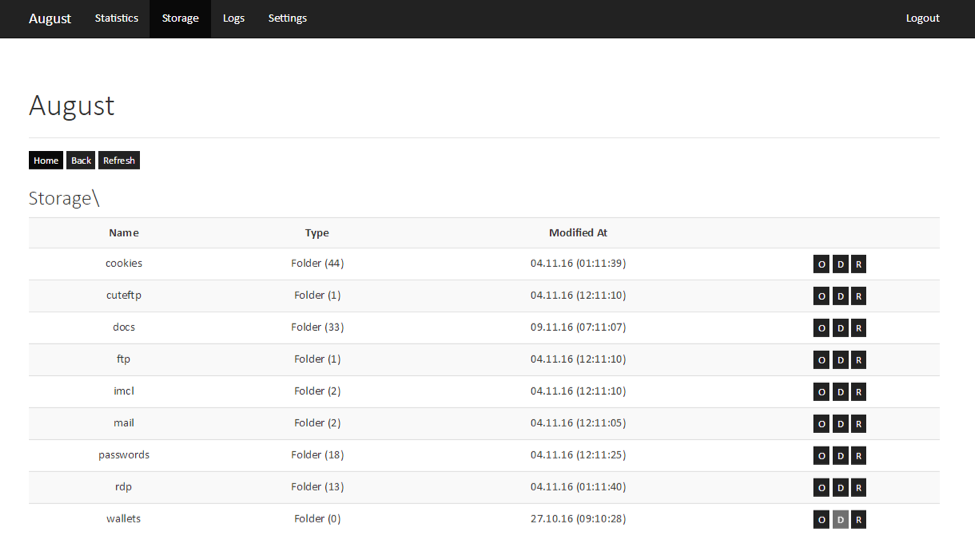
Task: Reload the listing with Refresh button
Action: tap(119, 160)
